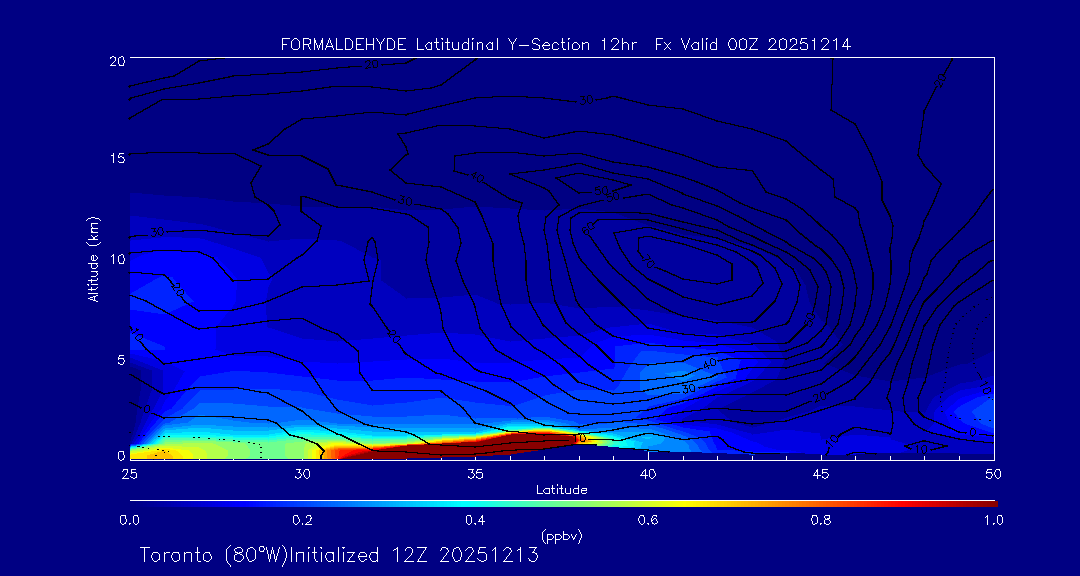Click the latitude 45 tick label
This screenshot has width=1080, height=576.
821,473
